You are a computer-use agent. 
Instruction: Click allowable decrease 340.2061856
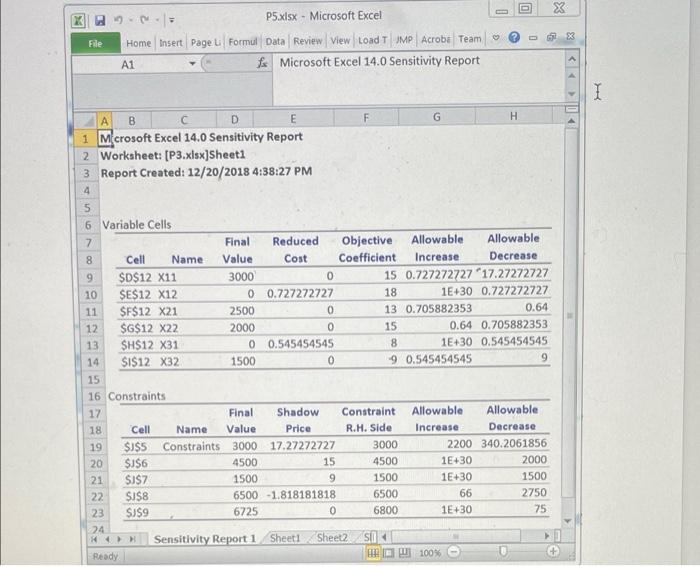tap(514, 443)
